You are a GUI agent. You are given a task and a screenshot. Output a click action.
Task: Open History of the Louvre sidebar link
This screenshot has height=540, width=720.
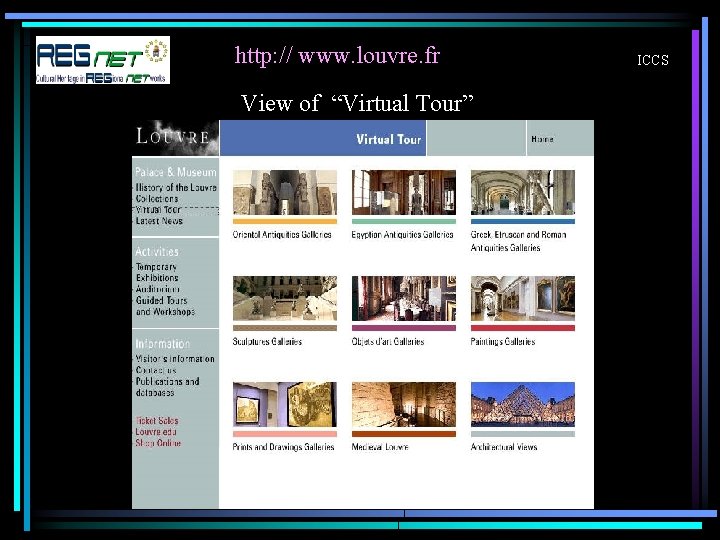tap(176, 187)
